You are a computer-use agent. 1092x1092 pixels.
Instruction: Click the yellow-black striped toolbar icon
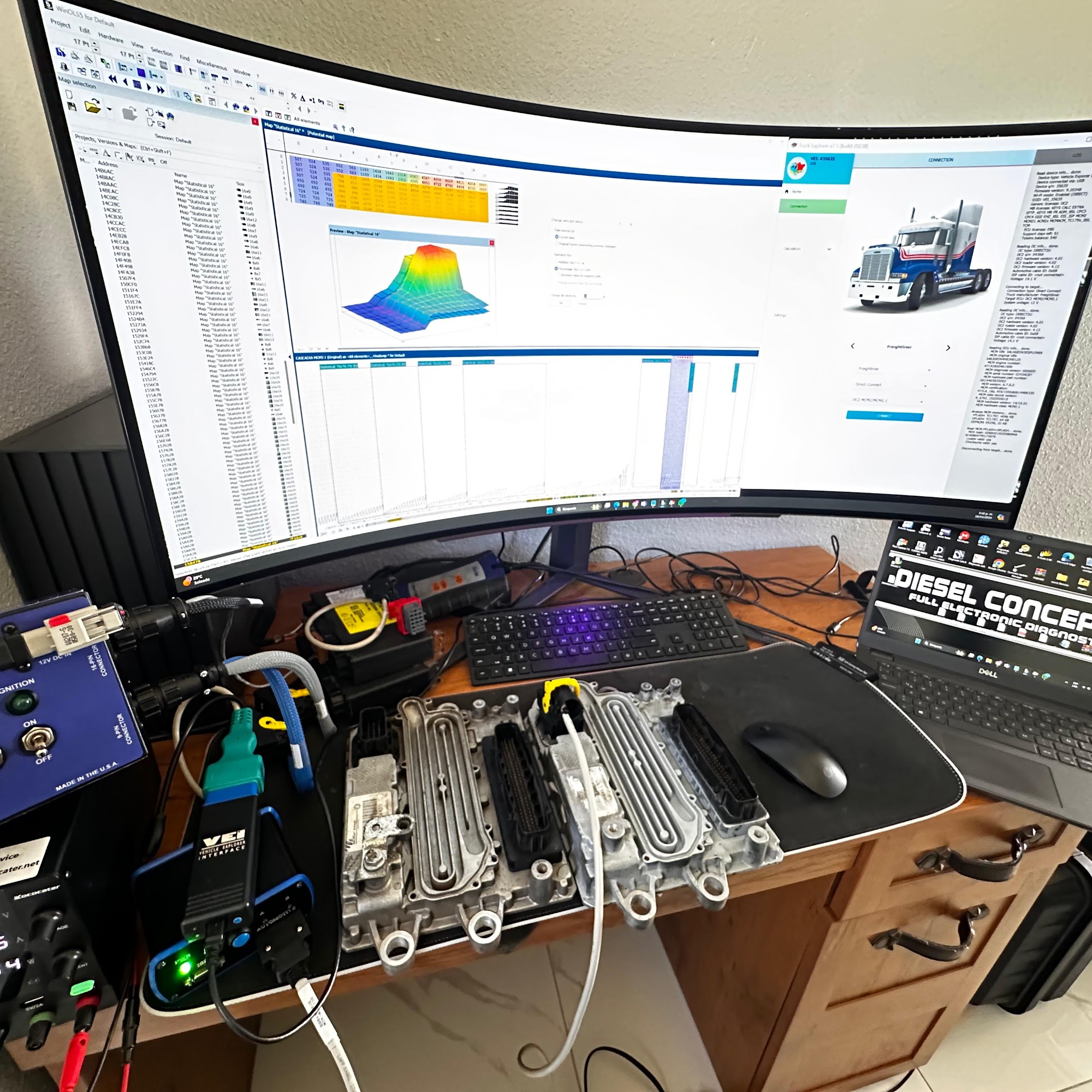tap(341, 106)
